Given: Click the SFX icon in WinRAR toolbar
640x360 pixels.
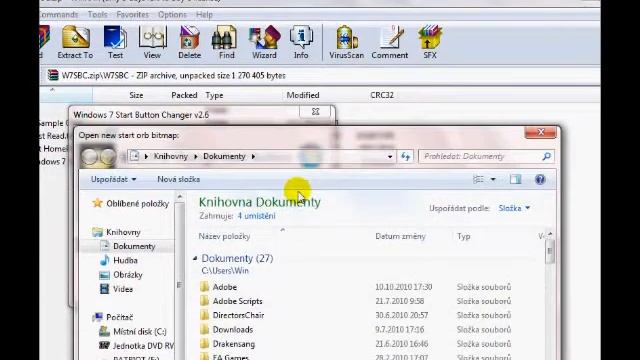Looking at the screenshot, I should pyautogui.click(x=430, y=42).
